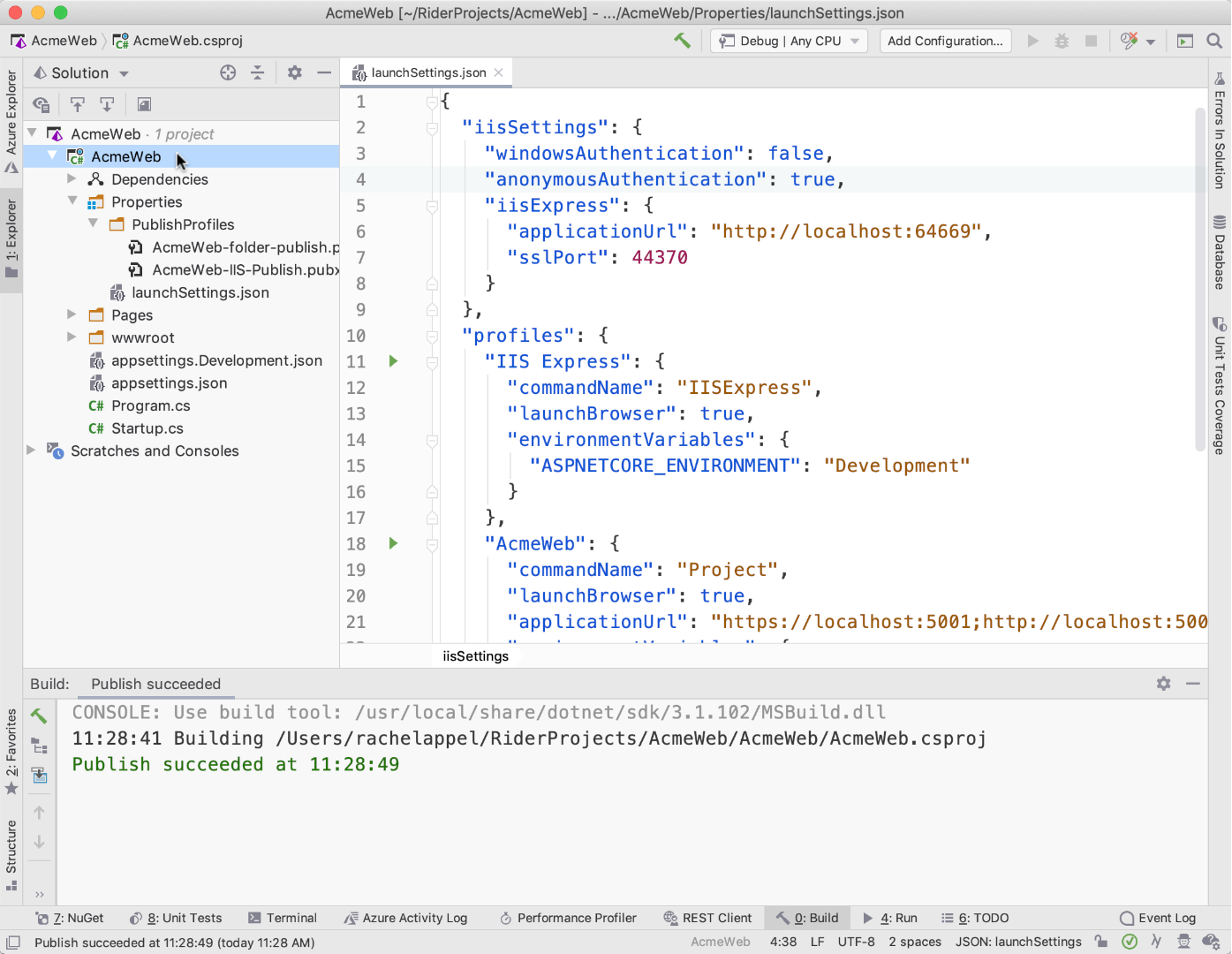1232x954 pixels.
Task: Select launchSettings.json in the tree
Action: [189, 292]
